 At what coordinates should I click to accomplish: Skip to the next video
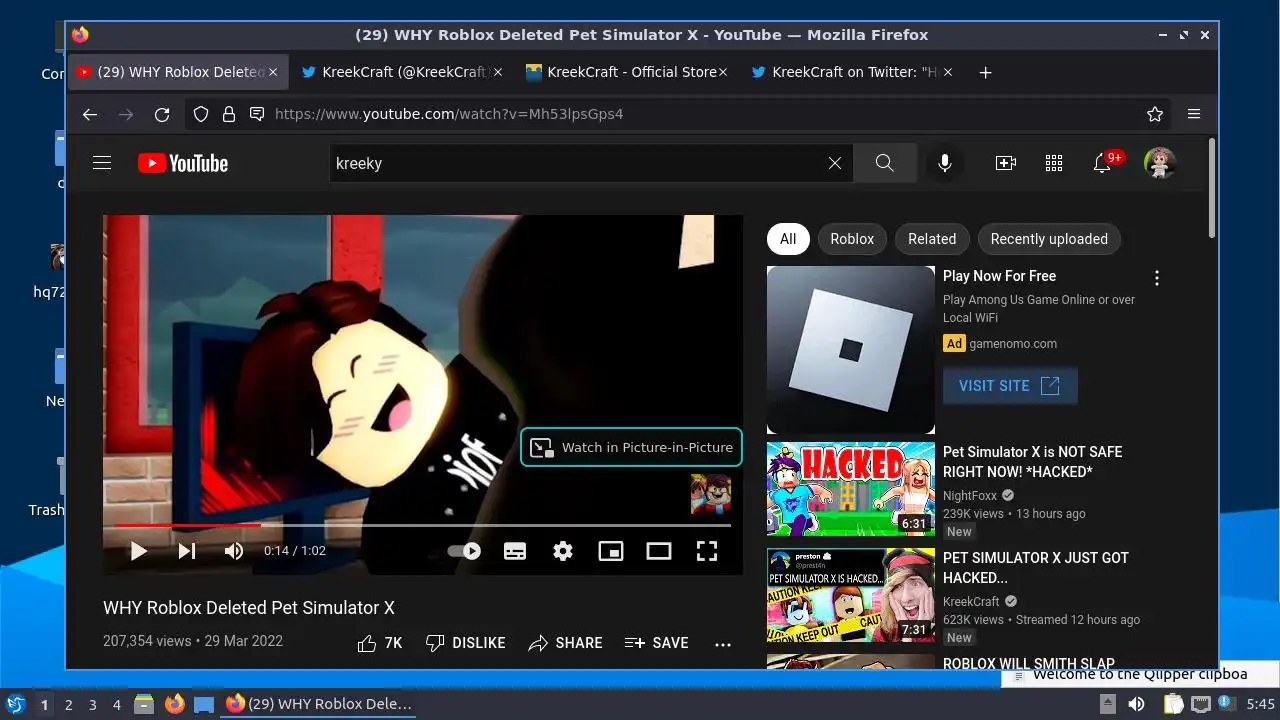tap(187, 551)
